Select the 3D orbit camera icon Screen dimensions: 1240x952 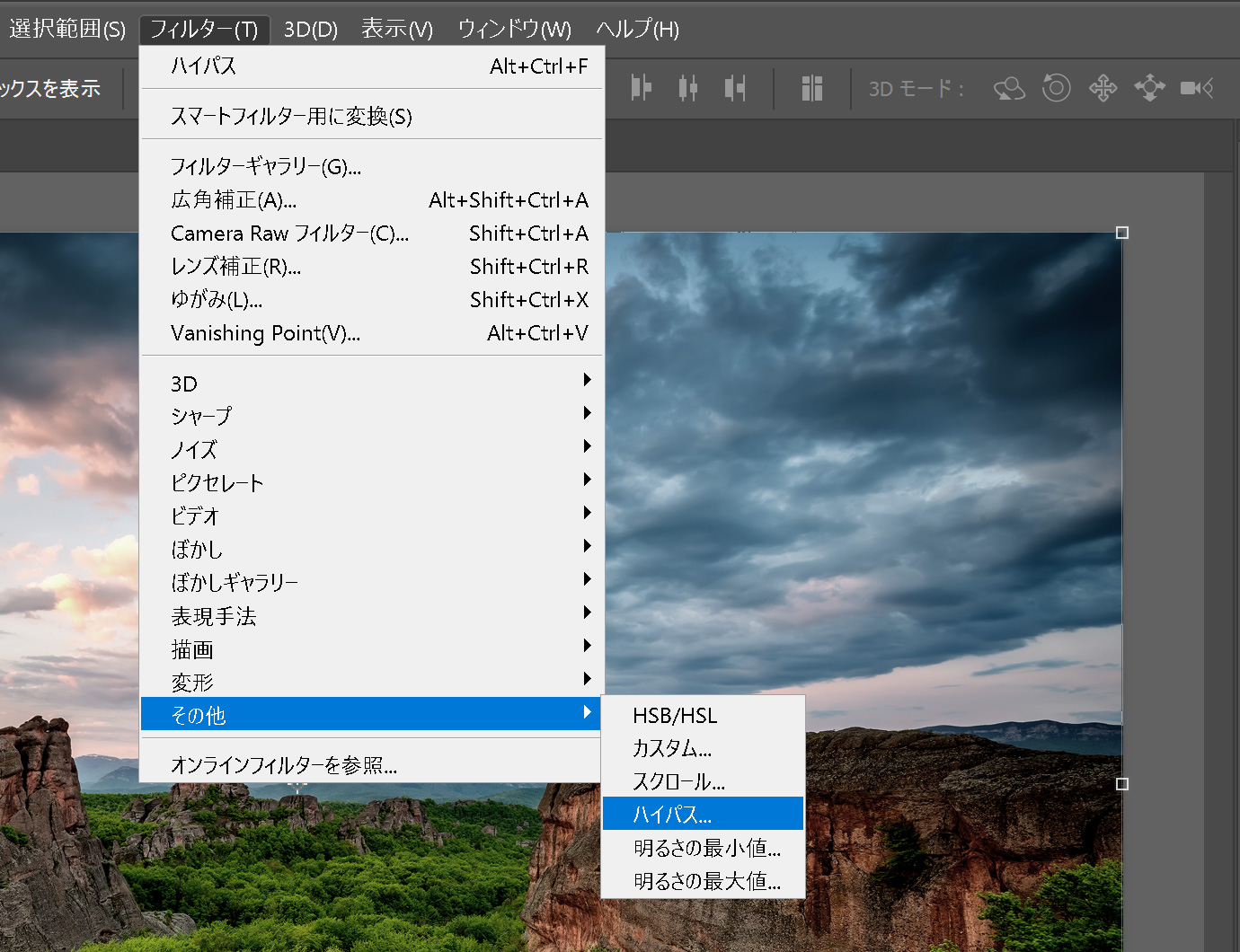click(1009, 88)
